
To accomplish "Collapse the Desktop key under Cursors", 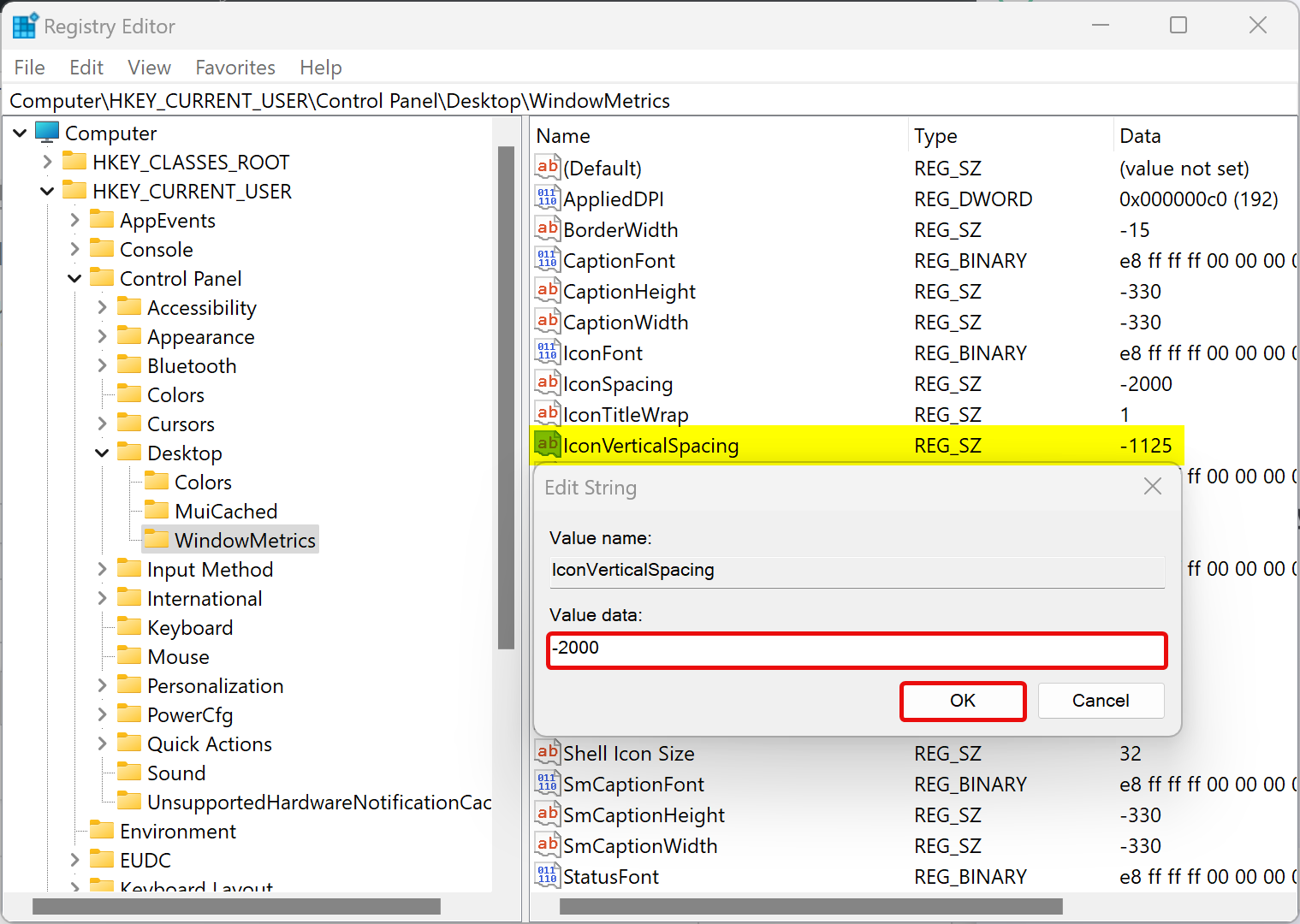I will (x=102, y=453).
